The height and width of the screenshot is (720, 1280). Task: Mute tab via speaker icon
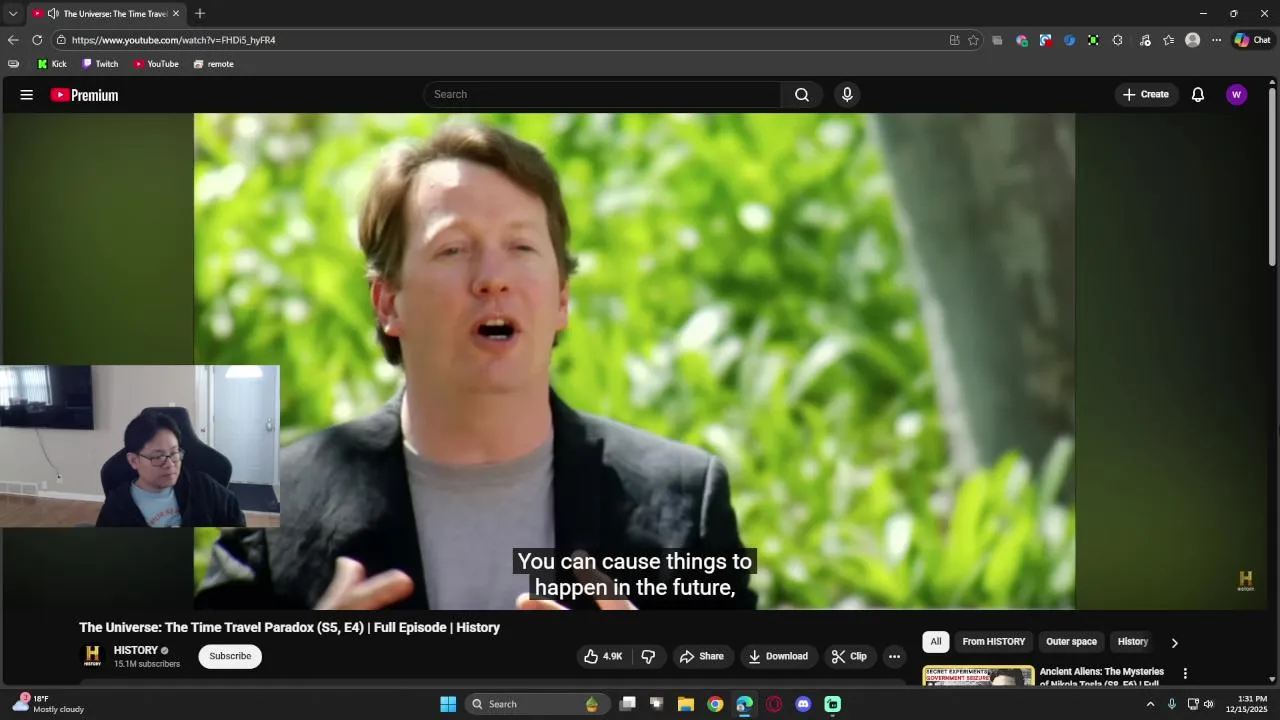click(x=53, y=14)
